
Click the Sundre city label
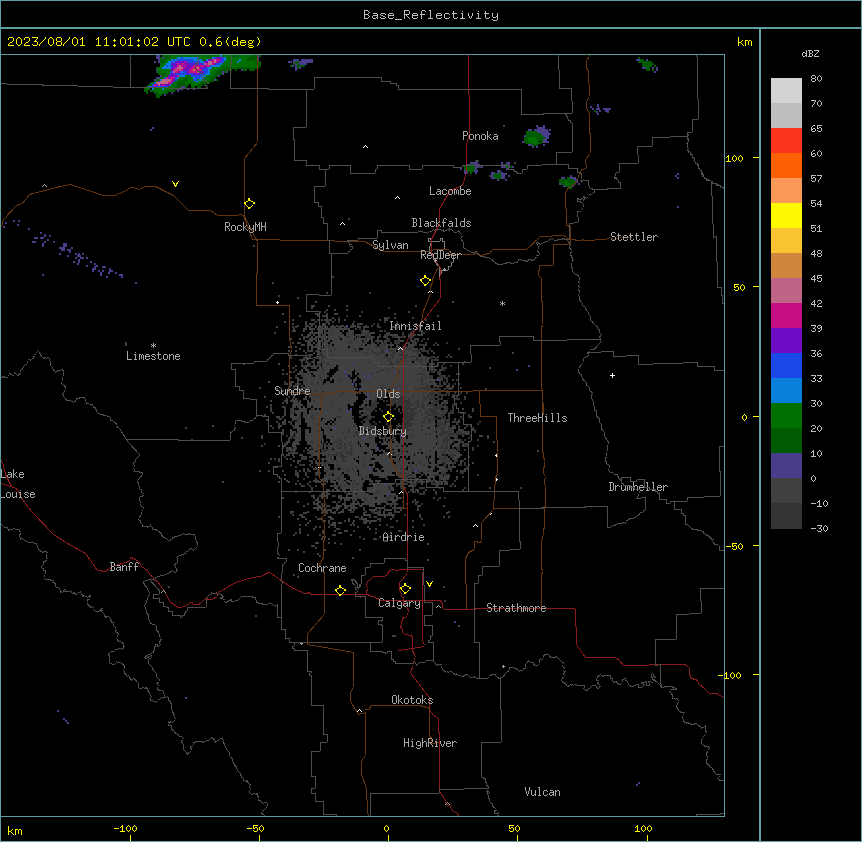tap(292, 391)
